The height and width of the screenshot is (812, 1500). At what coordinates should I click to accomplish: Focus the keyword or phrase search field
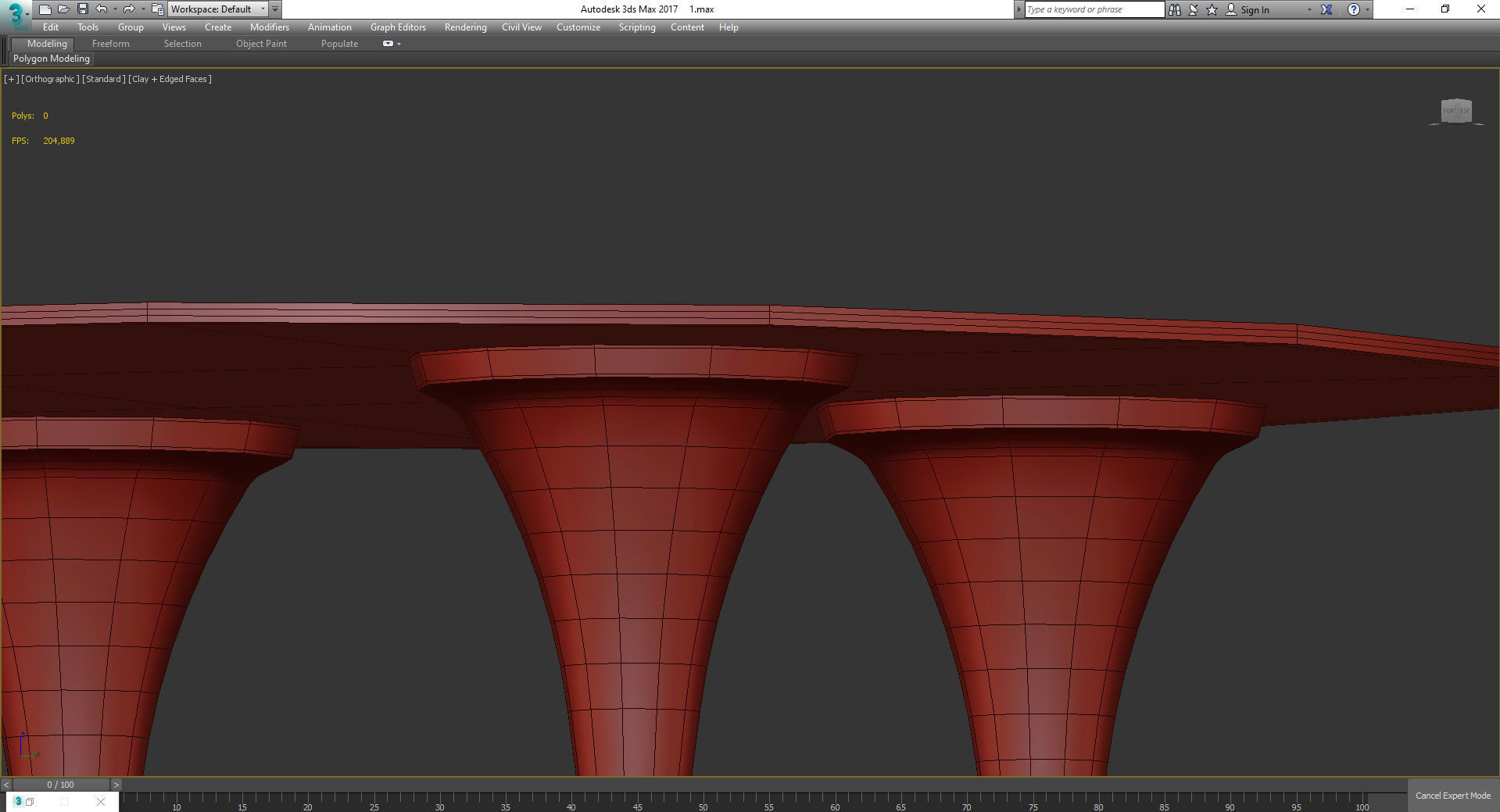(x=1094, y=9)
